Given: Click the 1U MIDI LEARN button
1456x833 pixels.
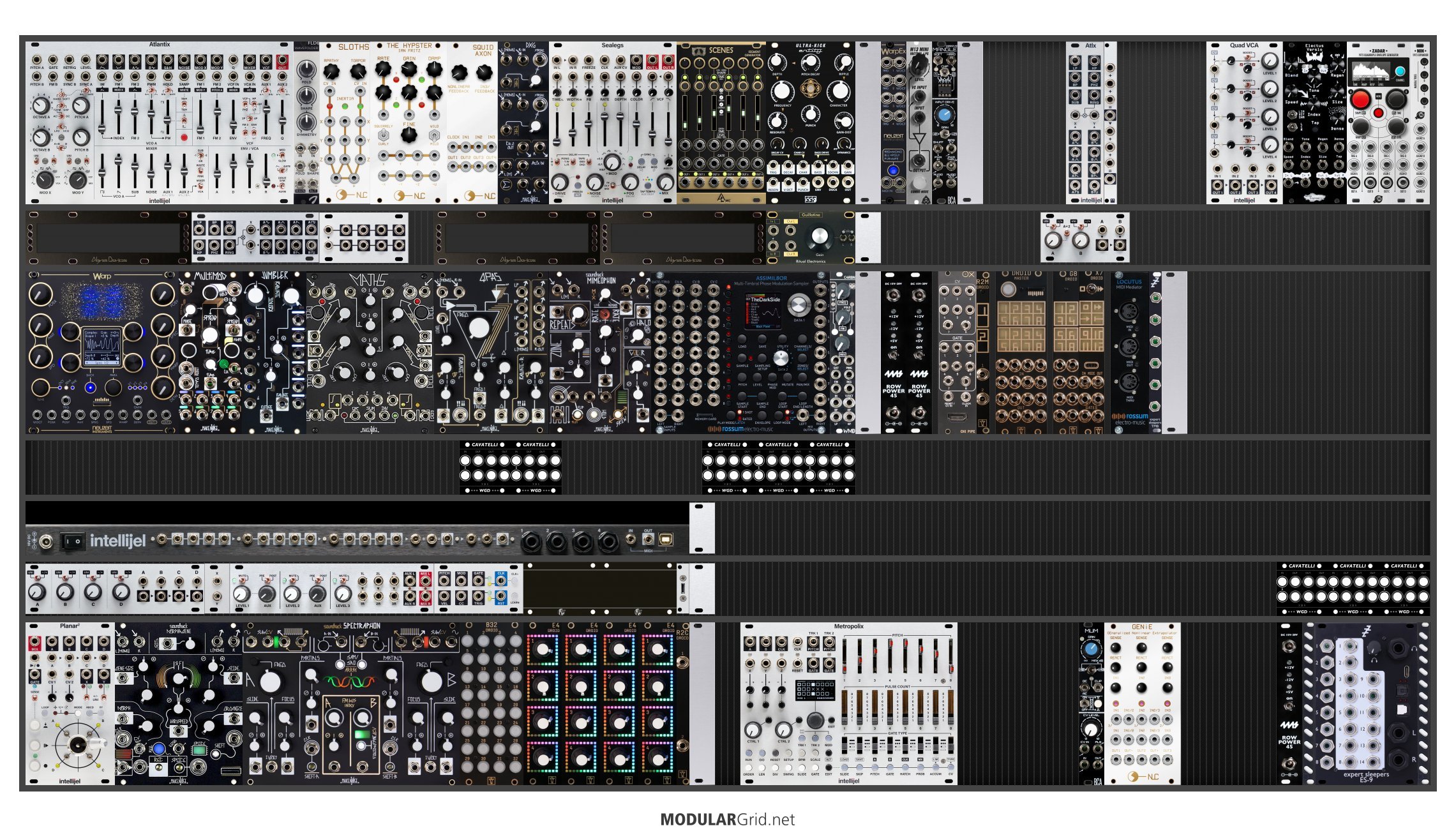Looking at the screenshot, I should coord(514,595).
